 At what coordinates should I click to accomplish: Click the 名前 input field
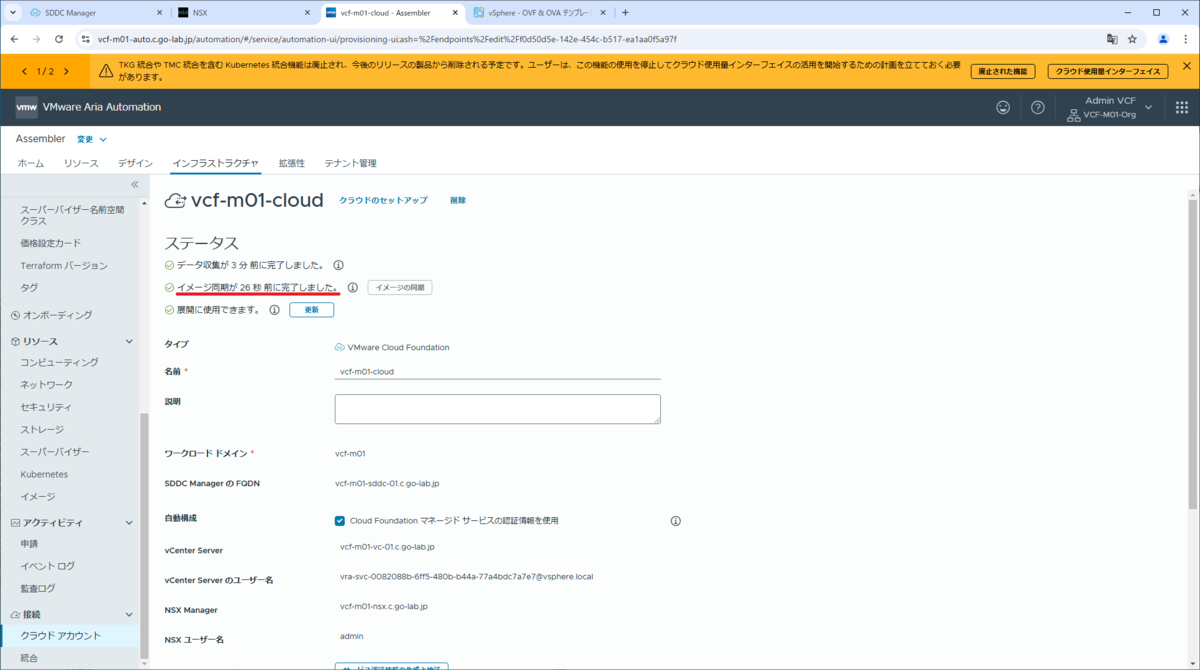click(498, 371)
